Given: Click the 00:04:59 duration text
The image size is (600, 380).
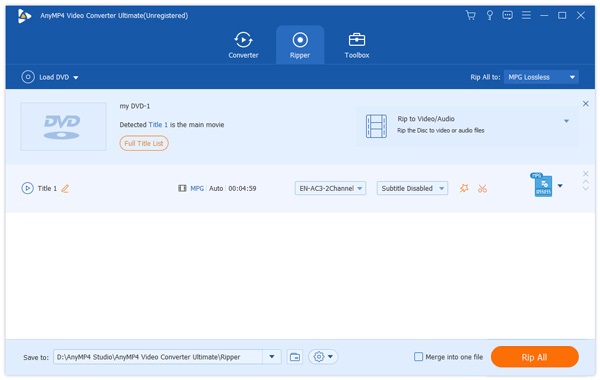Looking at the screenshot, I should (x=242, y=188).
